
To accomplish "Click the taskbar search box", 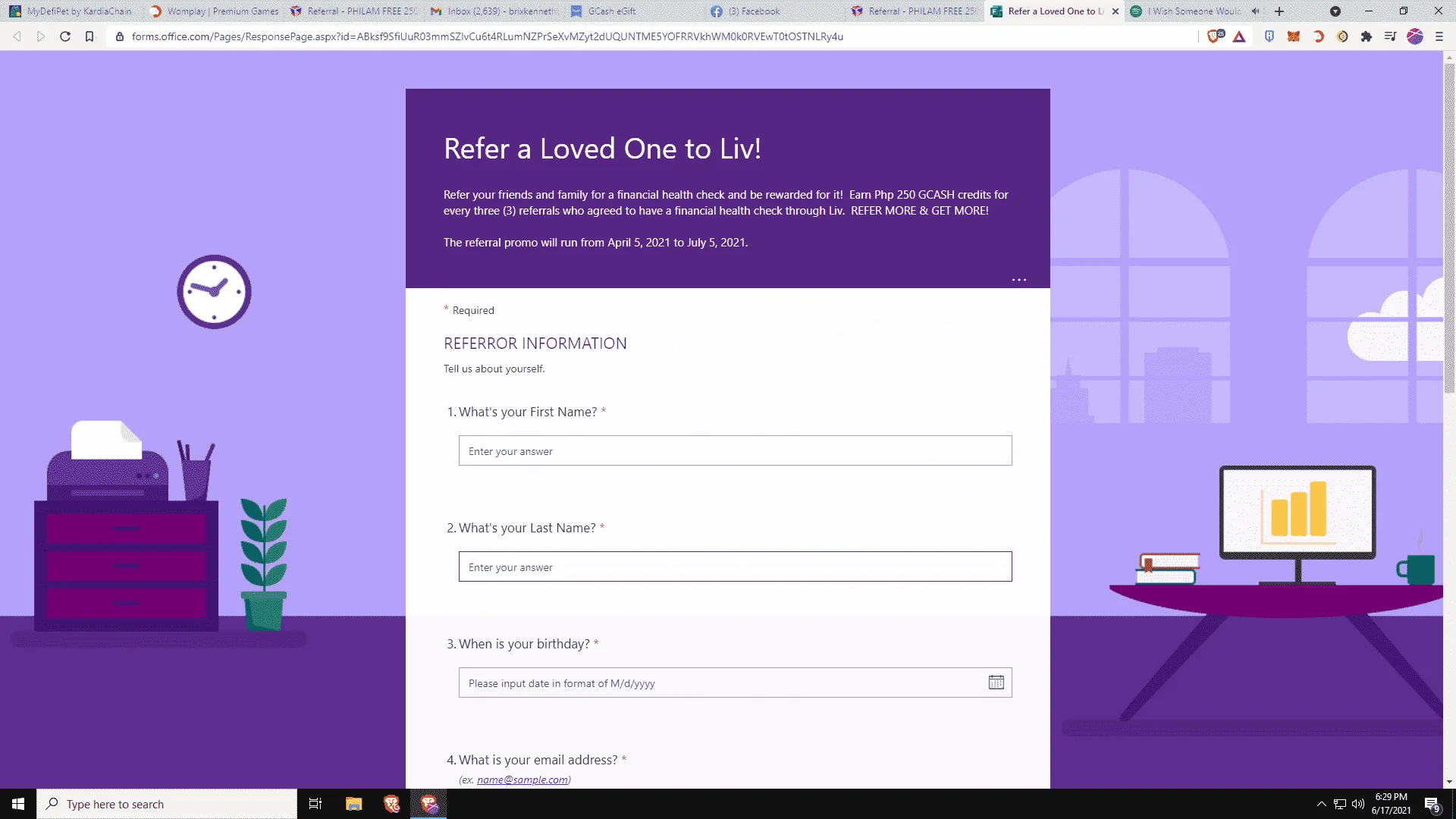I will pos(167,804).
